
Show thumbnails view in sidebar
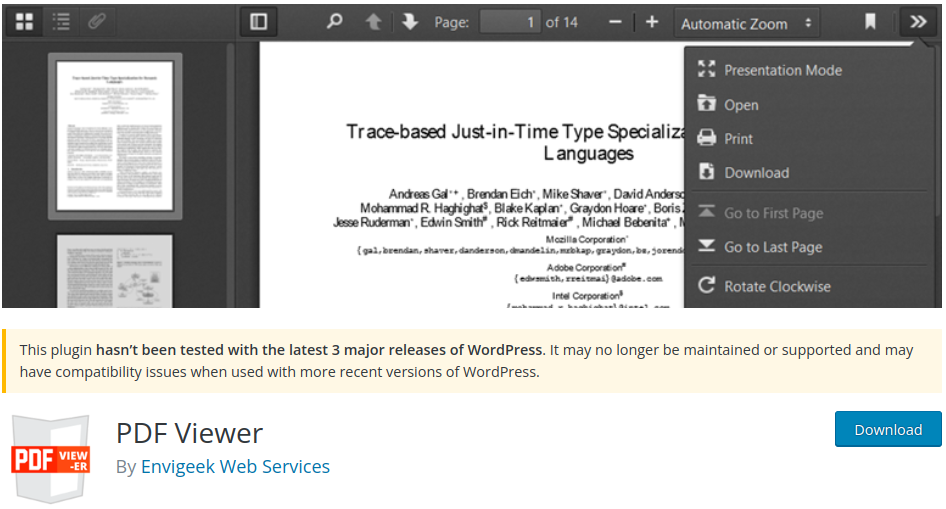pos(24,22)
